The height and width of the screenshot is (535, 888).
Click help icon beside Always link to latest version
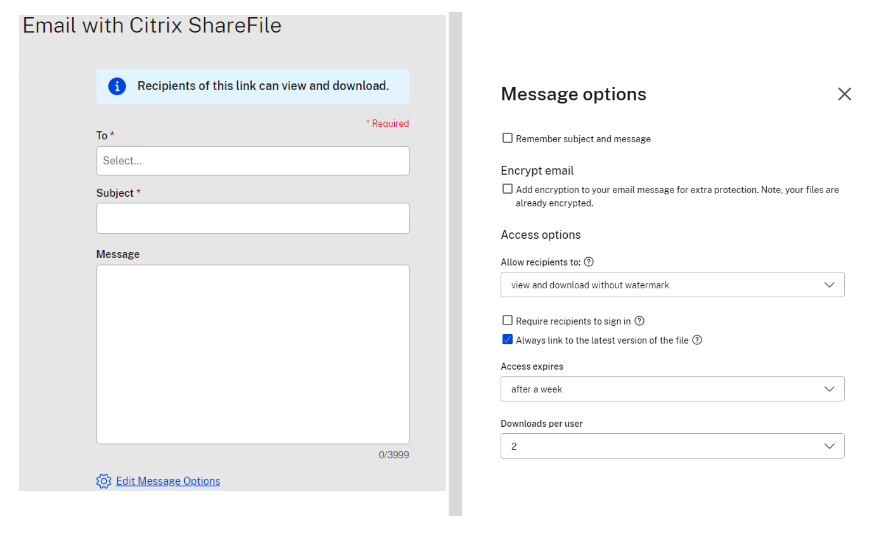point(697,340)
